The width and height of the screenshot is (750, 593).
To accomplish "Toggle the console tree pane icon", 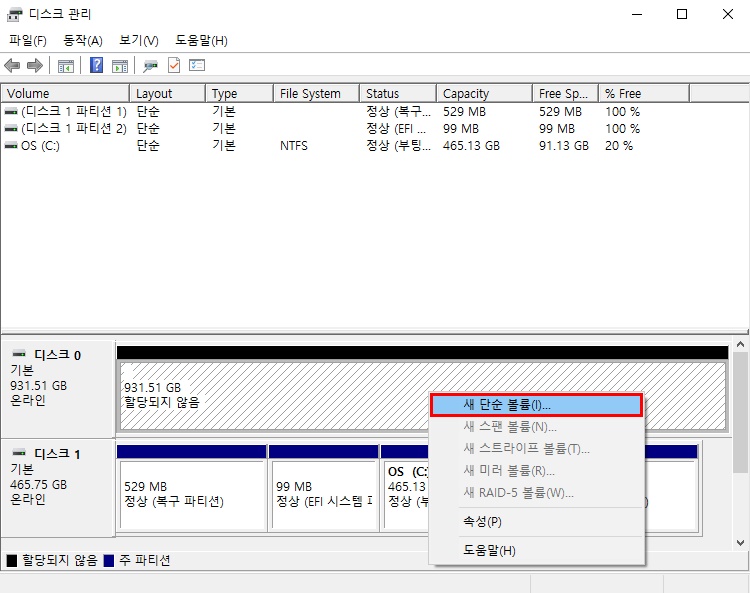I will tap(66, 66).
